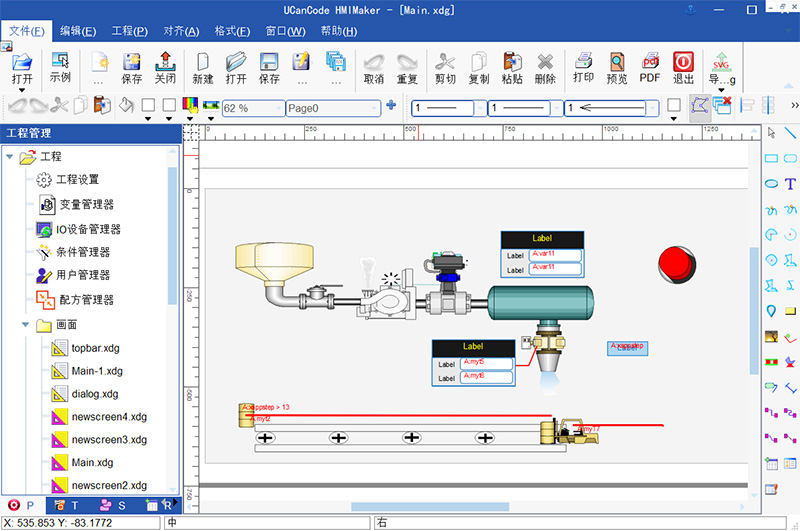800x531 pixels.
Task: Select the pointer arrow tool
Action: pyautogui.click(x=771, y=132)
